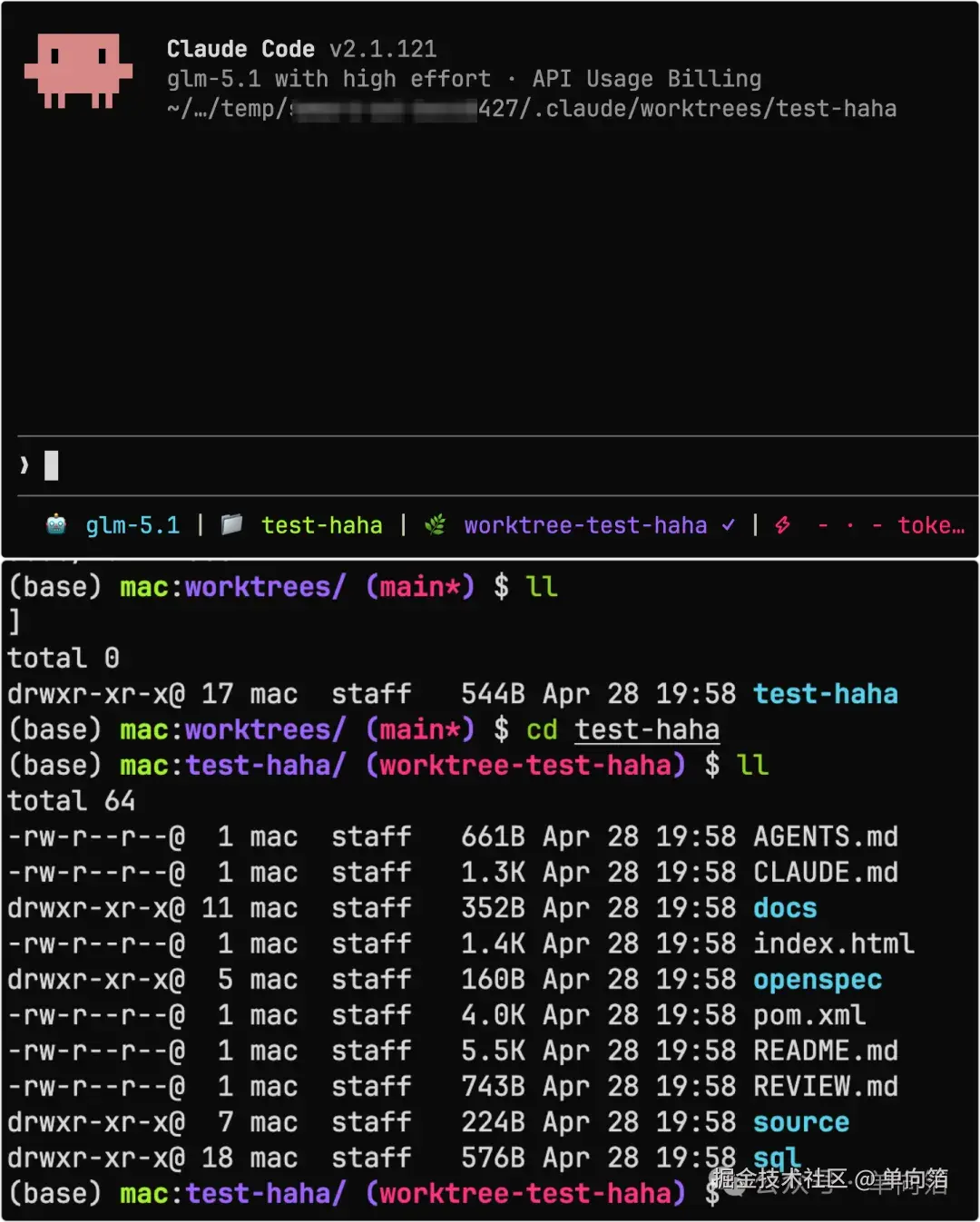The image size is (980, 1222).
Task: Click the pink lightning bolt icon in status line
Action: (x=782, y=524)
